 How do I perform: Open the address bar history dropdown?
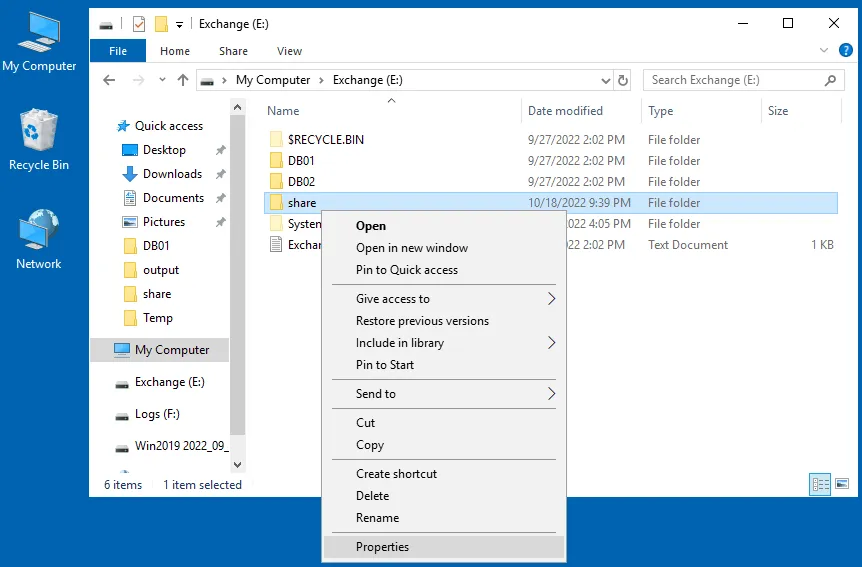605,80
